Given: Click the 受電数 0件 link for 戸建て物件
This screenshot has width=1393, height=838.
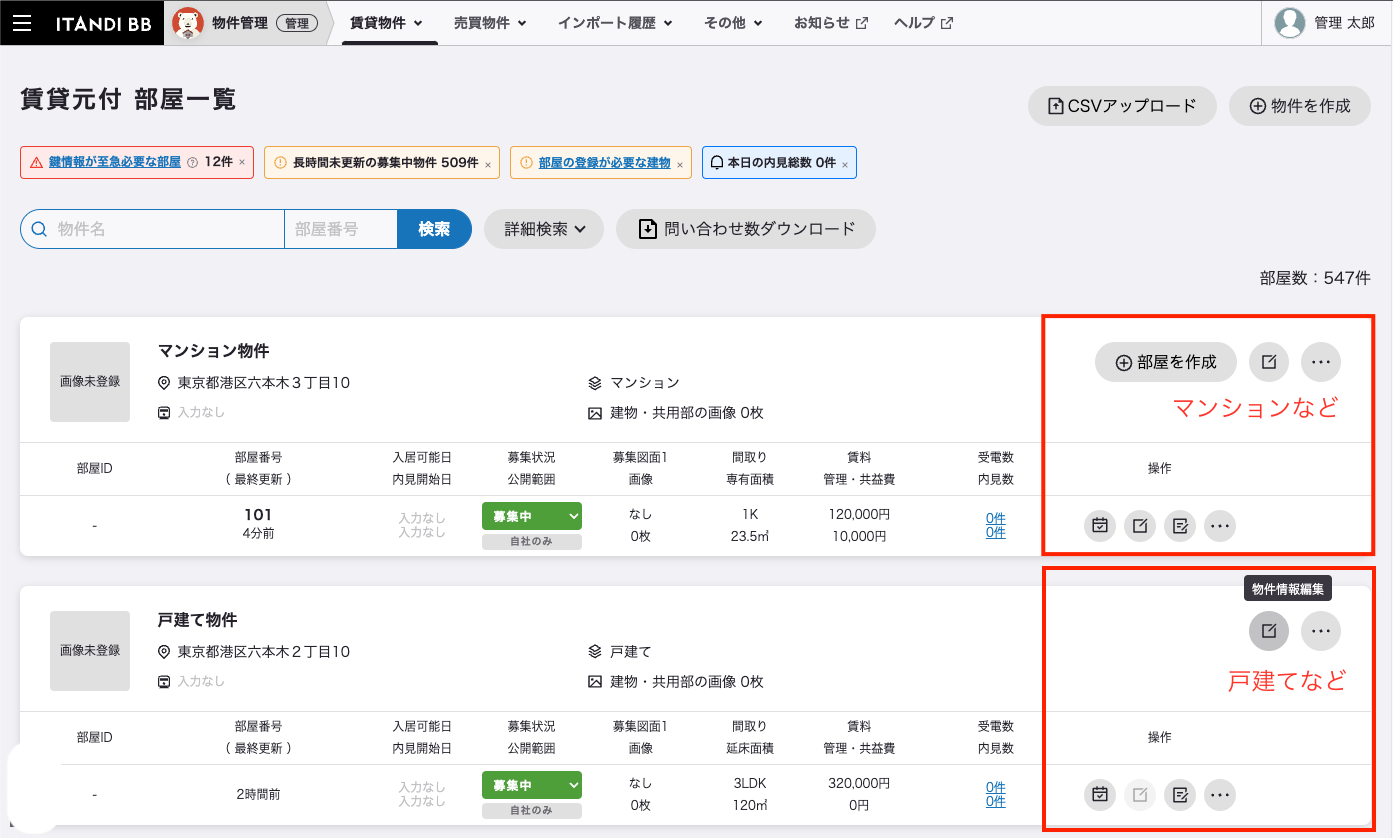Looking at the screenshot, I should coord(995,787).
